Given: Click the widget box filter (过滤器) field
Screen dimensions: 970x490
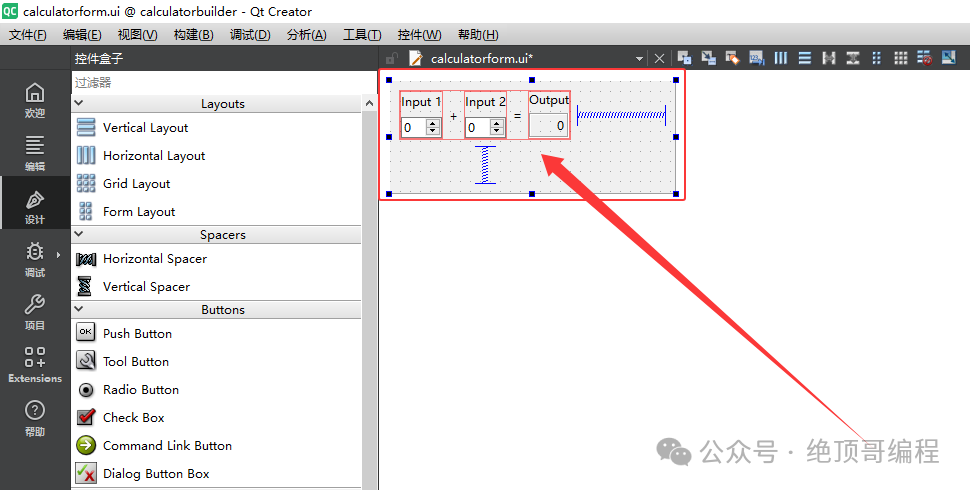Looking at the screenshot, I should [x=225, y=82].
